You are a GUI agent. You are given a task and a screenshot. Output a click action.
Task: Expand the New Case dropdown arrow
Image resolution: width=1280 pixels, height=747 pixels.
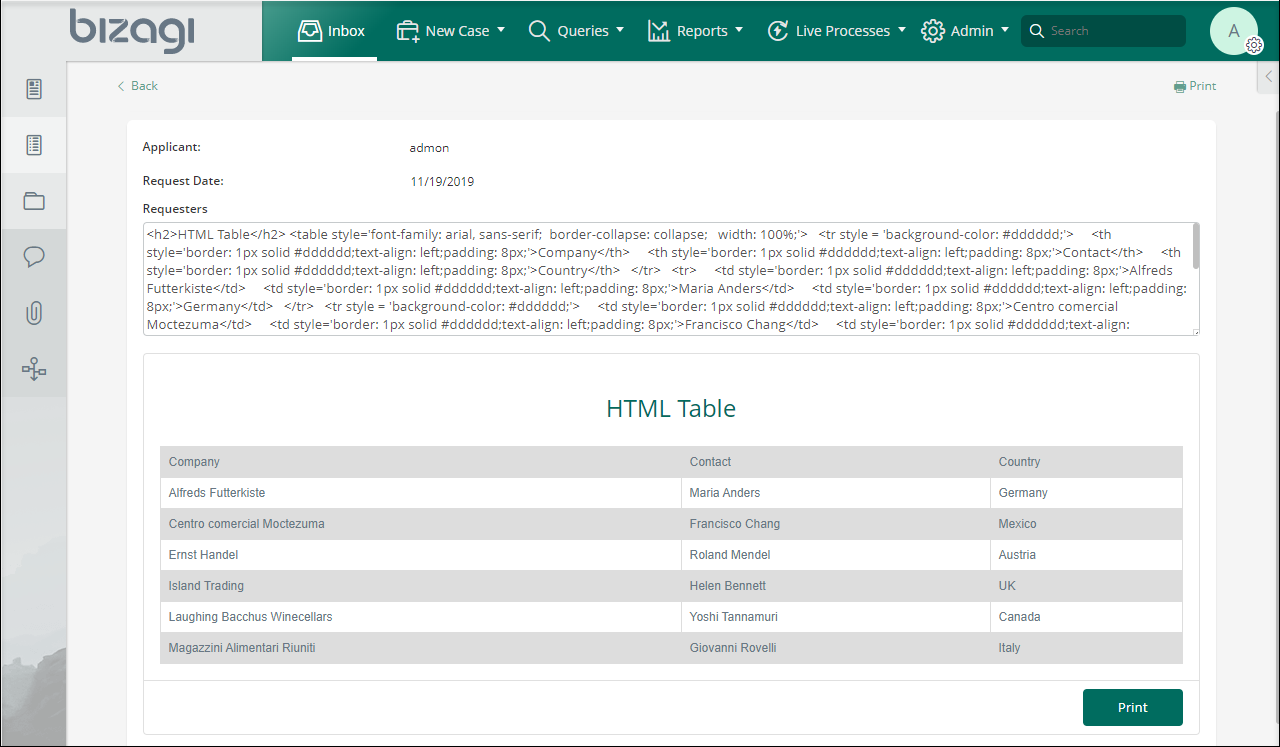pyautogui.click(x=501, y=30)
